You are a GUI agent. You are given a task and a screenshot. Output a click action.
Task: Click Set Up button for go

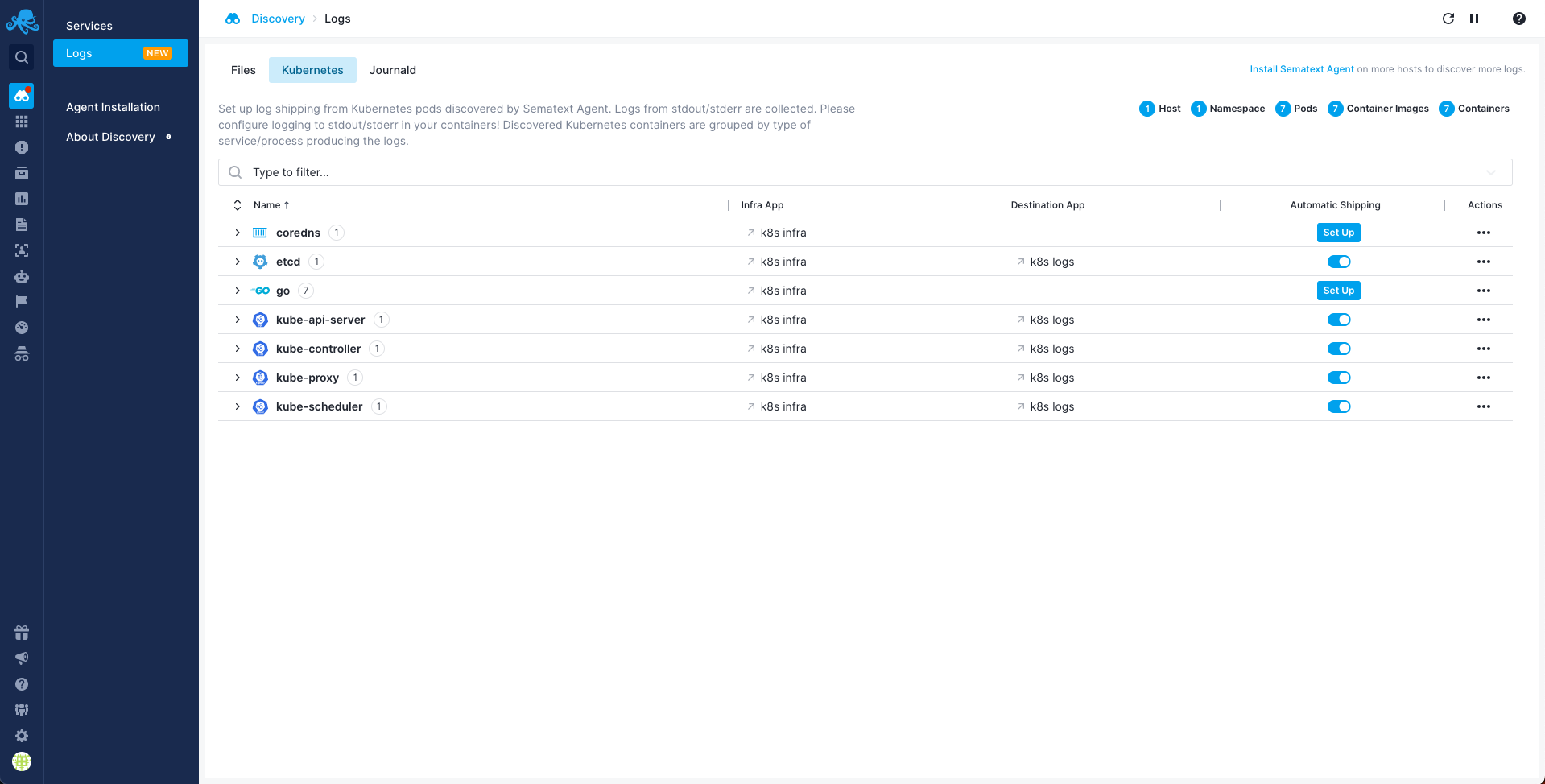click(1339, 291)
